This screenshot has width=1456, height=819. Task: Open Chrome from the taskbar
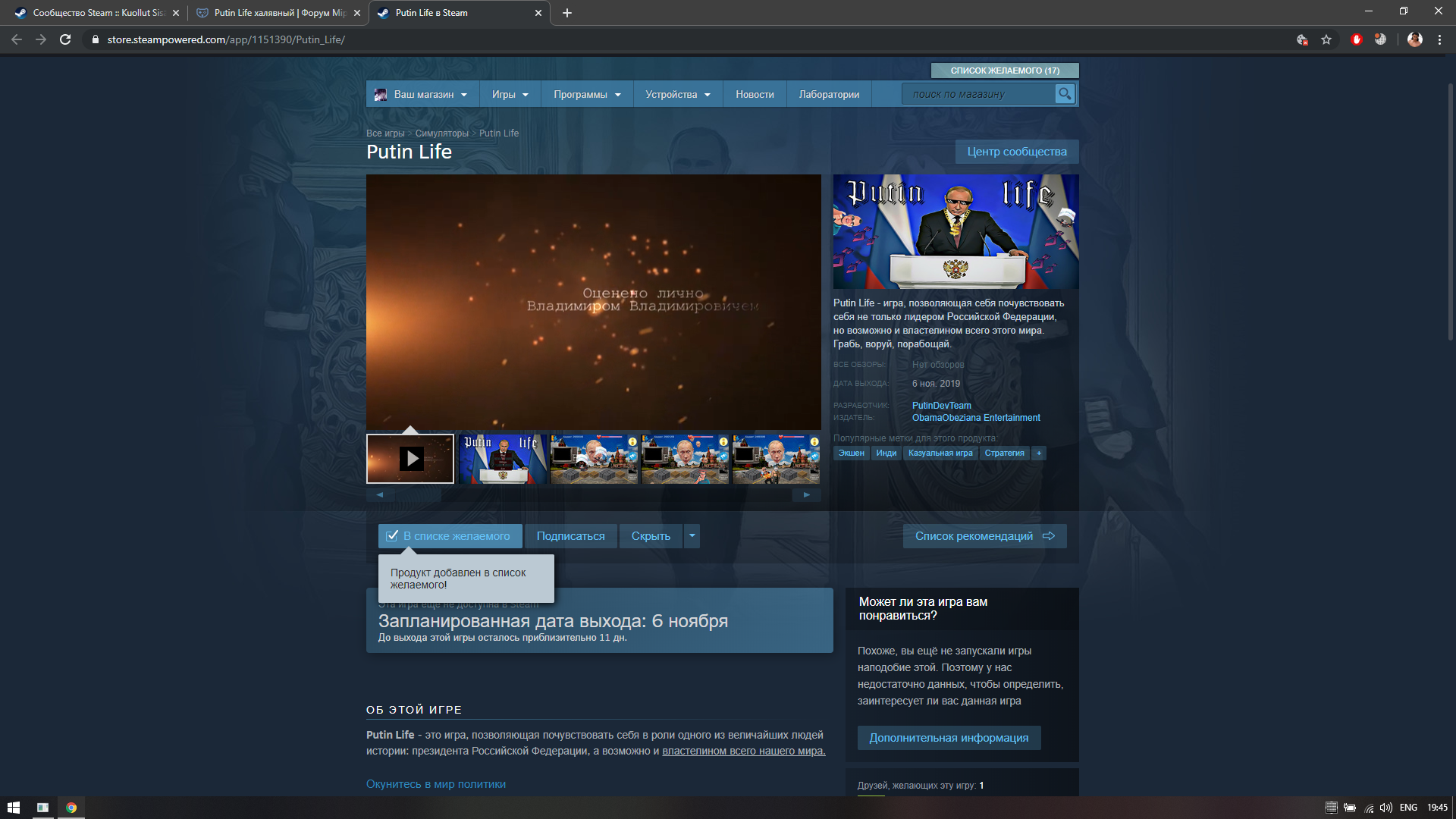(71, 808)
